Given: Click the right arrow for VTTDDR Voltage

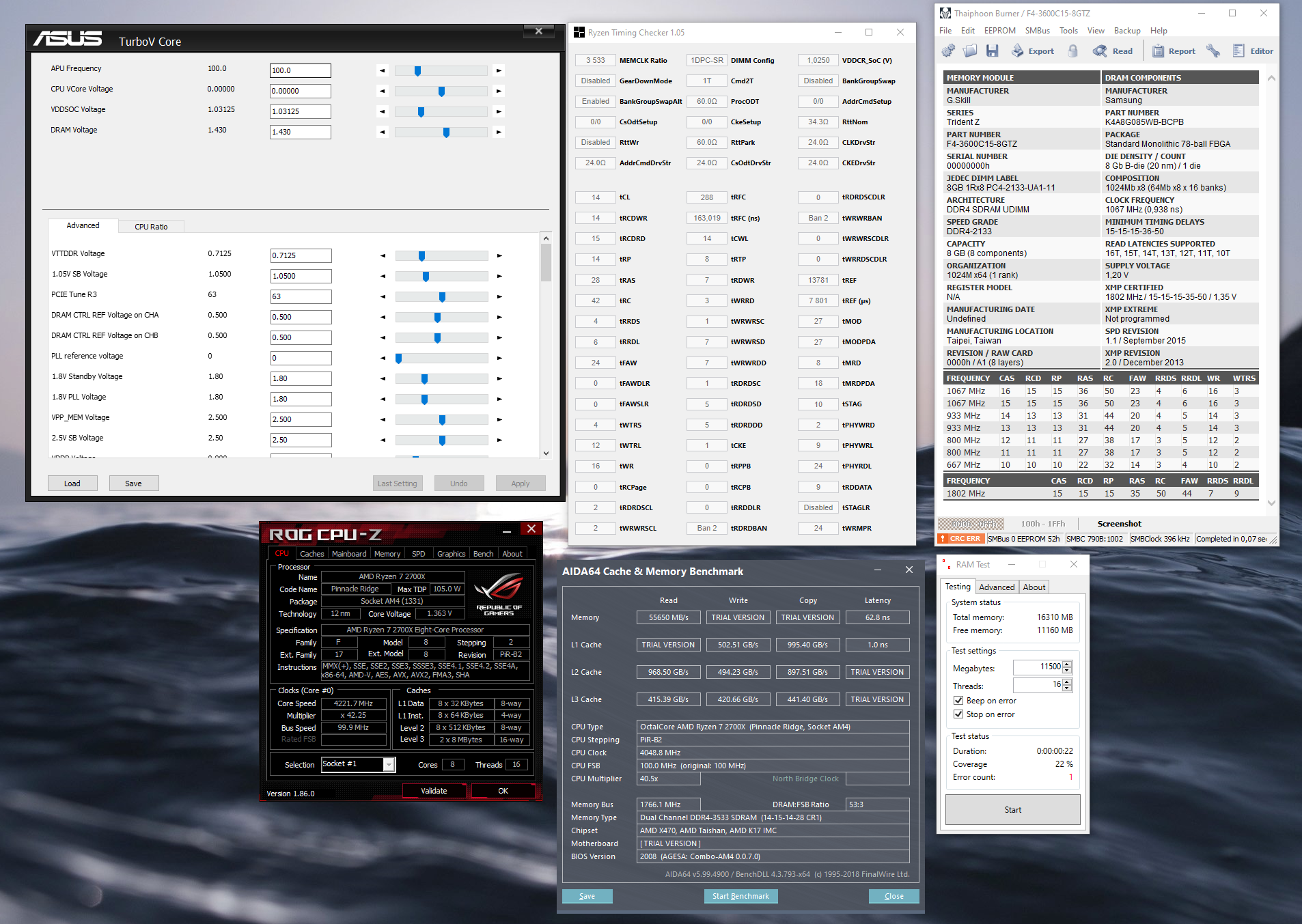Looking at the screenshot, I should pyautogui.click(x=499, y=255).
